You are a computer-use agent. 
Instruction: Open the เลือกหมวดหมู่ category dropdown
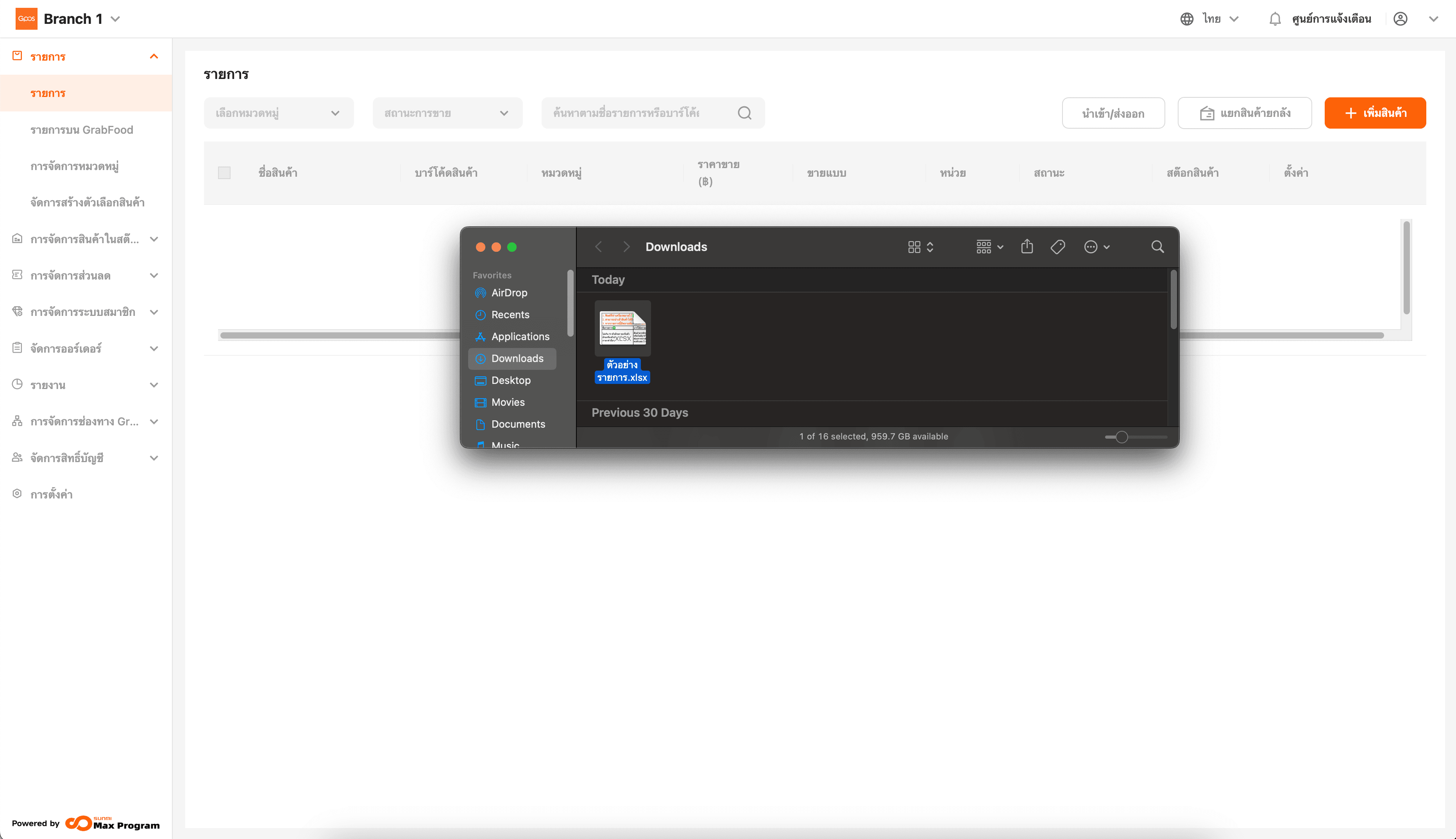tap(278, 113)
